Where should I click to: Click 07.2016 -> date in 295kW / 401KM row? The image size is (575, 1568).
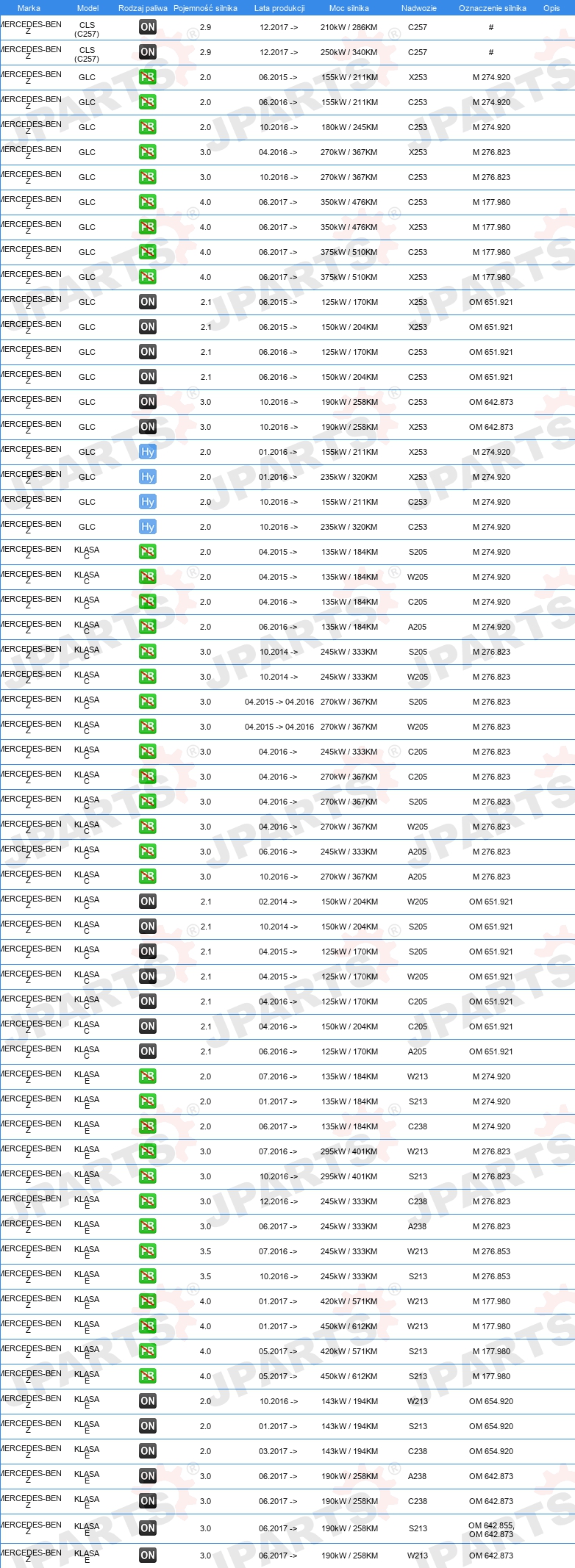[278, 1151]
